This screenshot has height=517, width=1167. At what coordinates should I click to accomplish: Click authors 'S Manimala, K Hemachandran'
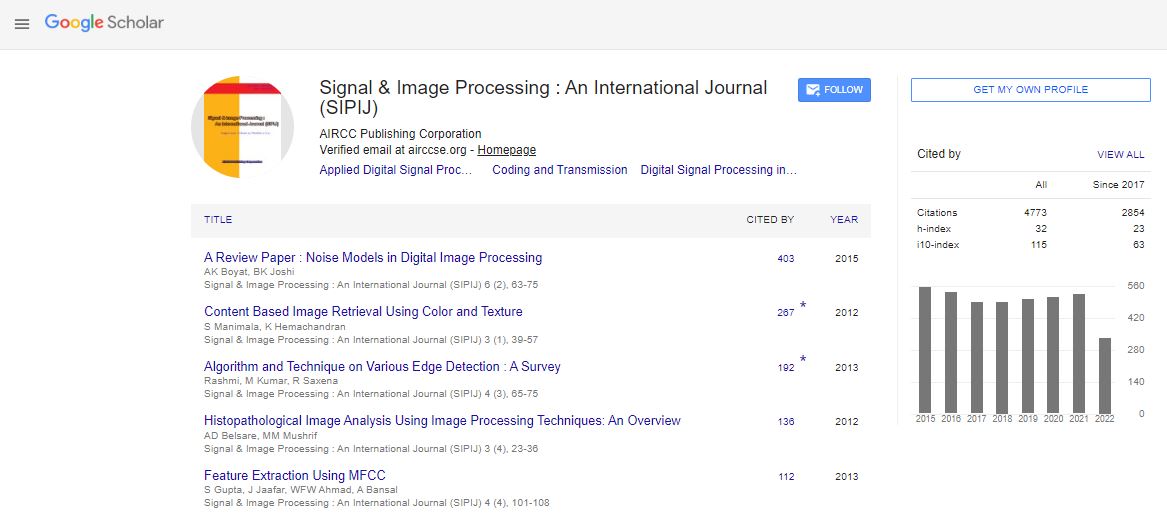[x=275, y=326]
